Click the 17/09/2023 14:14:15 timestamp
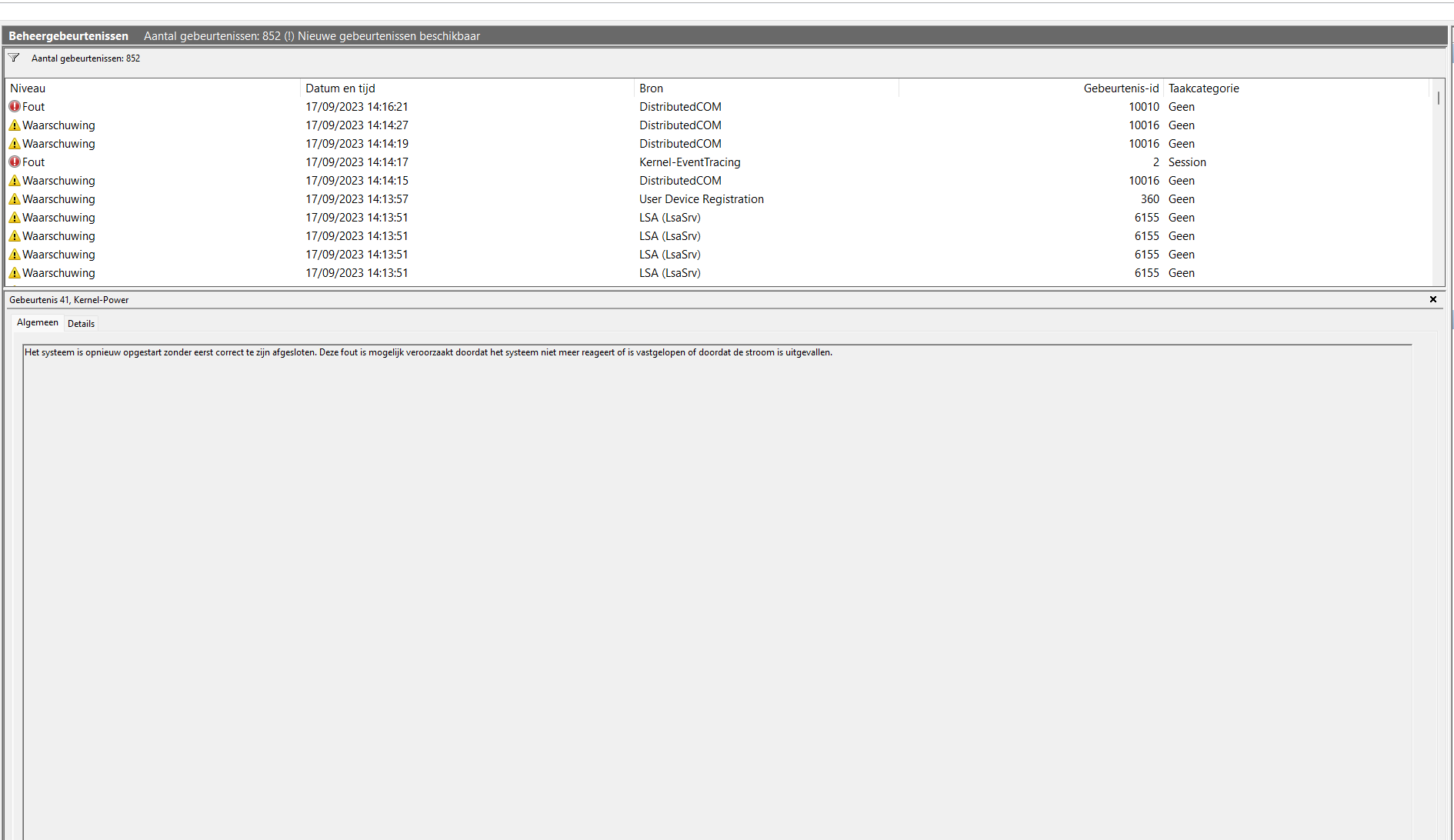 (x=357, y=181)
